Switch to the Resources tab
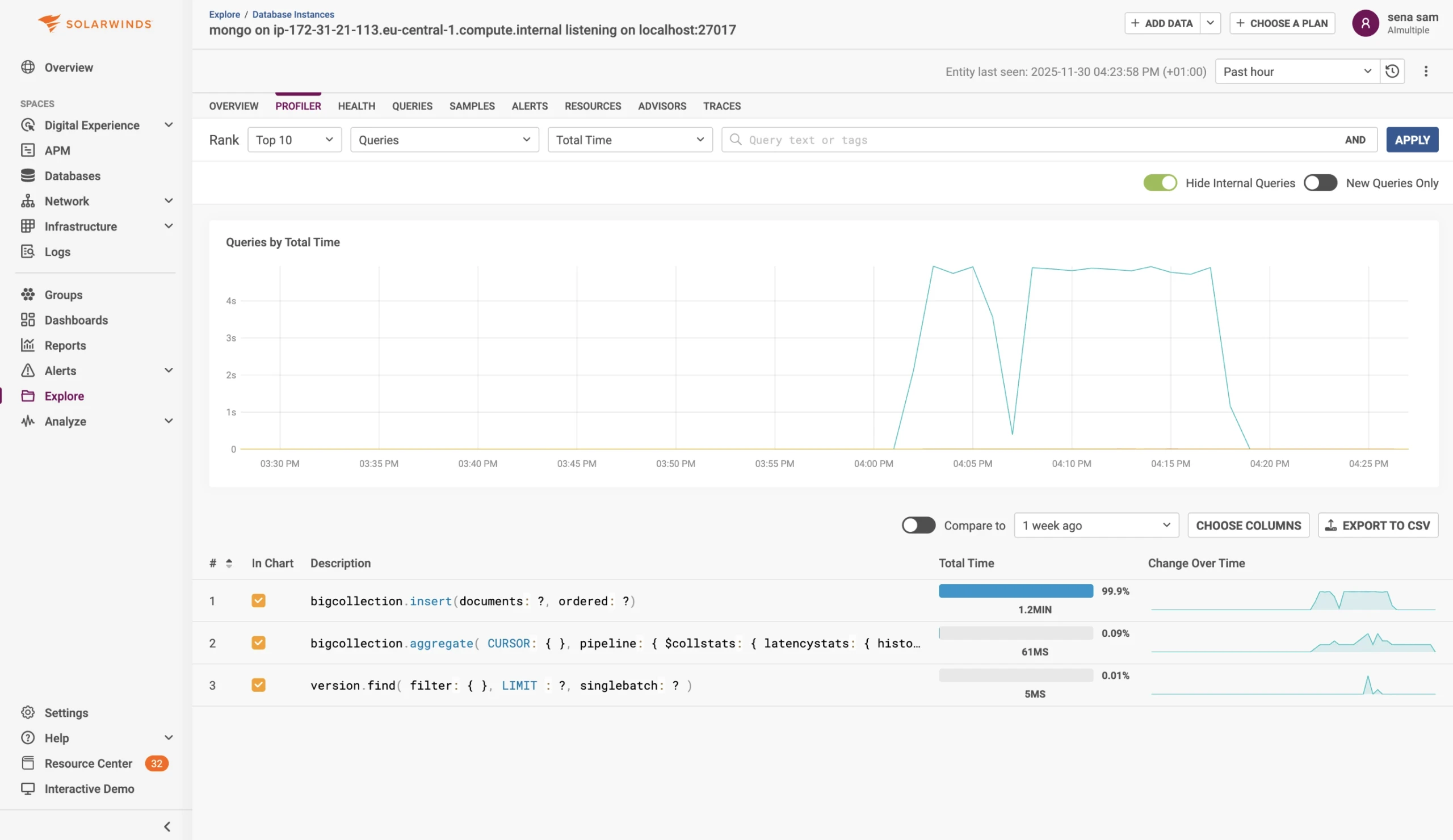The height and width of the screenshot is (840, 1453). click(593, 106)
